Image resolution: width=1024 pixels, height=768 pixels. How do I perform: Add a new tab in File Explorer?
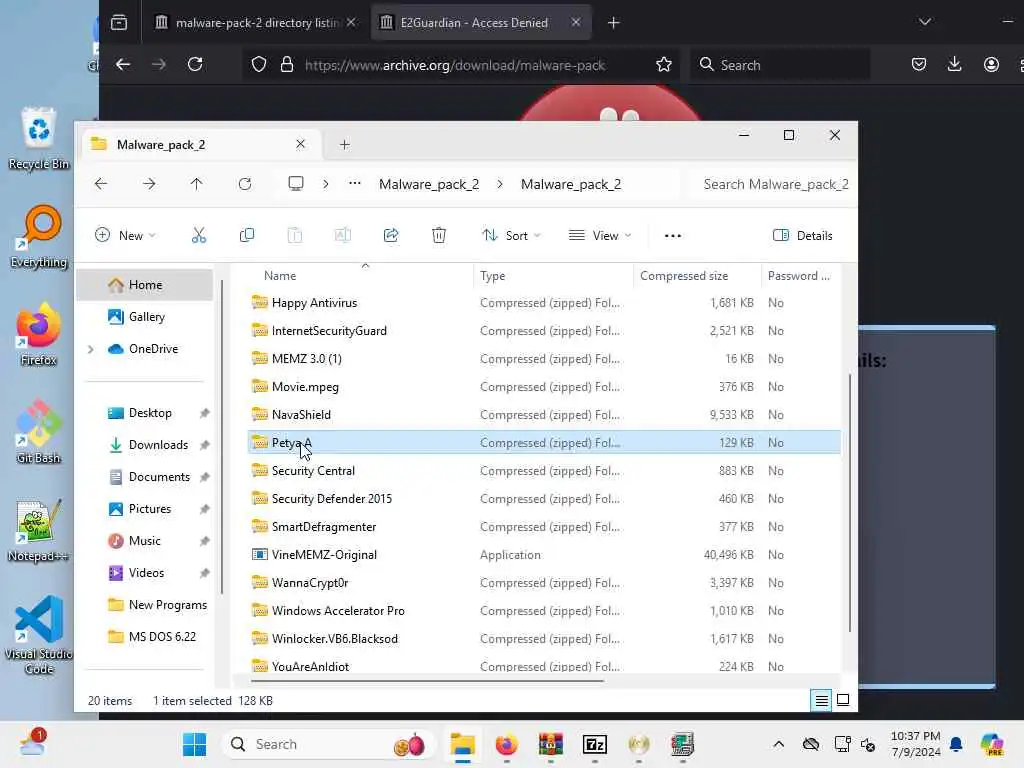point(345,144)
